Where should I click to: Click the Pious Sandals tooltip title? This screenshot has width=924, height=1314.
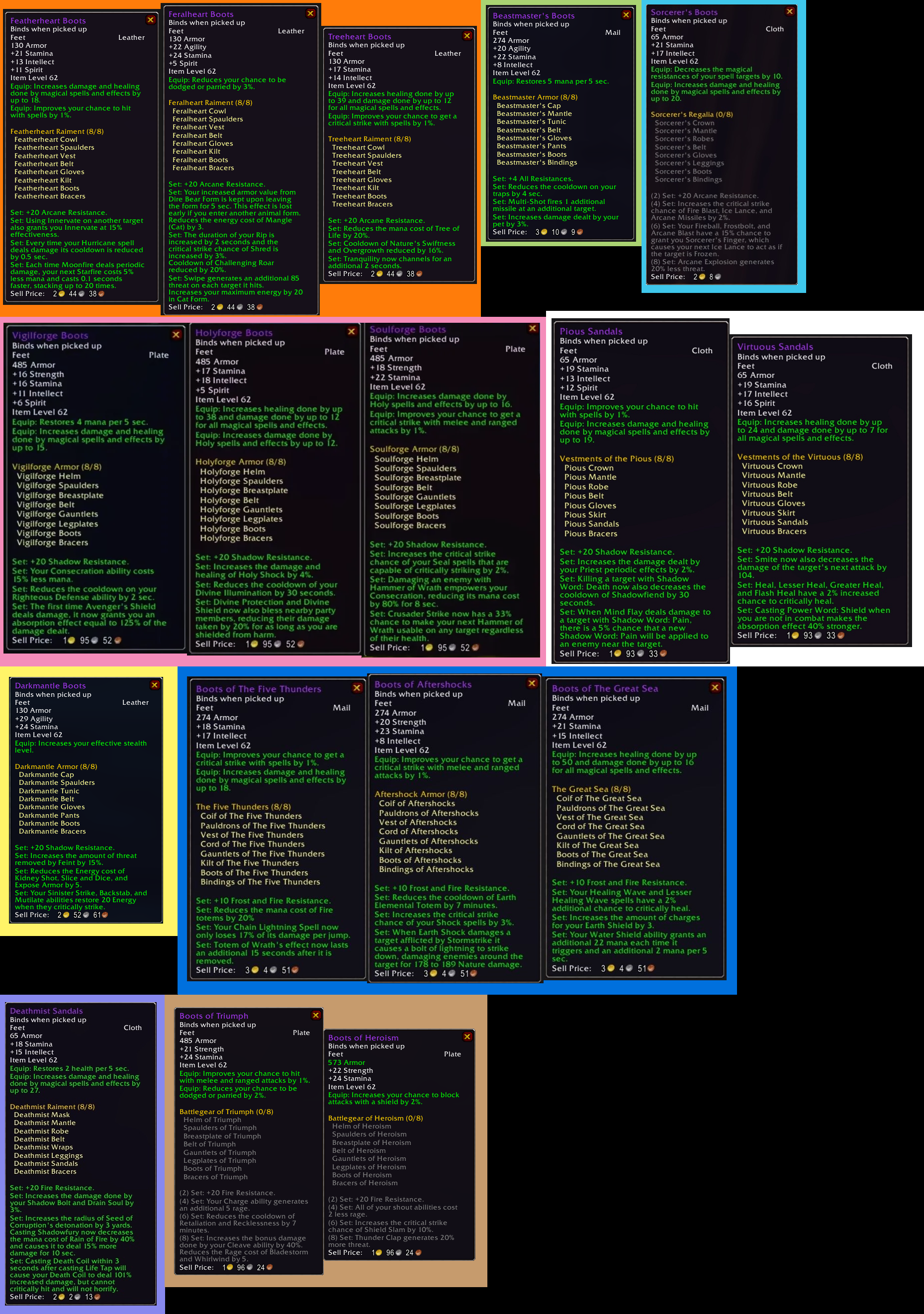point(590,331)
